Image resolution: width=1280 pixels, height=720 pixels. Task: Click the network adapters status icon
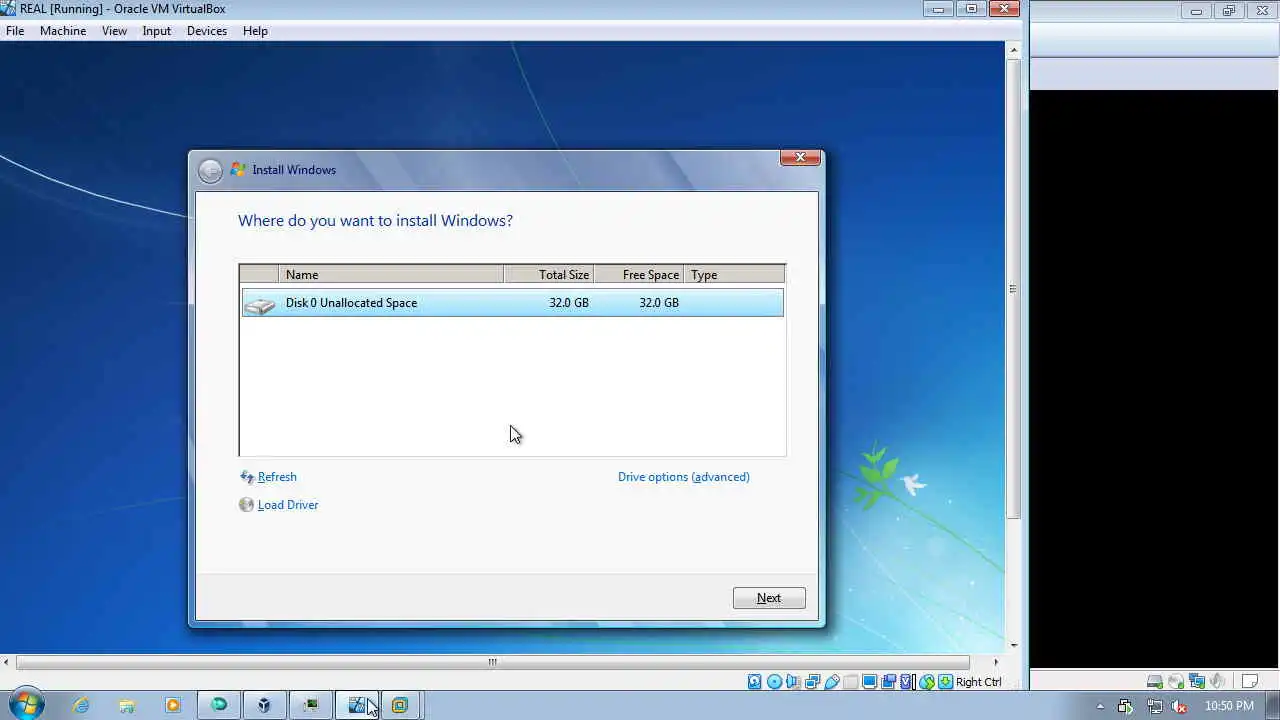point(812,682)
